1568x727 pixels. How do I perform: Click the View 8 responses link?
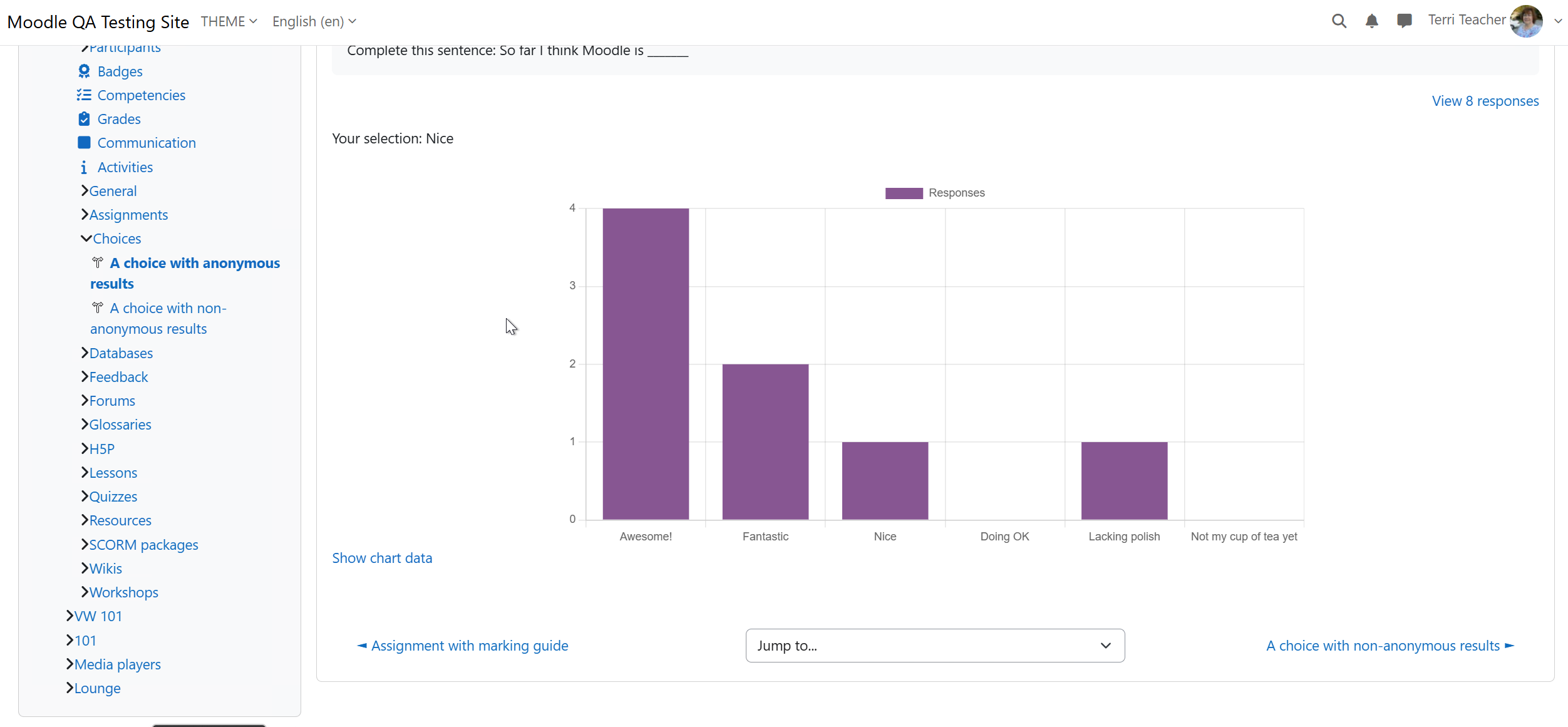(x=1485, y=101)
